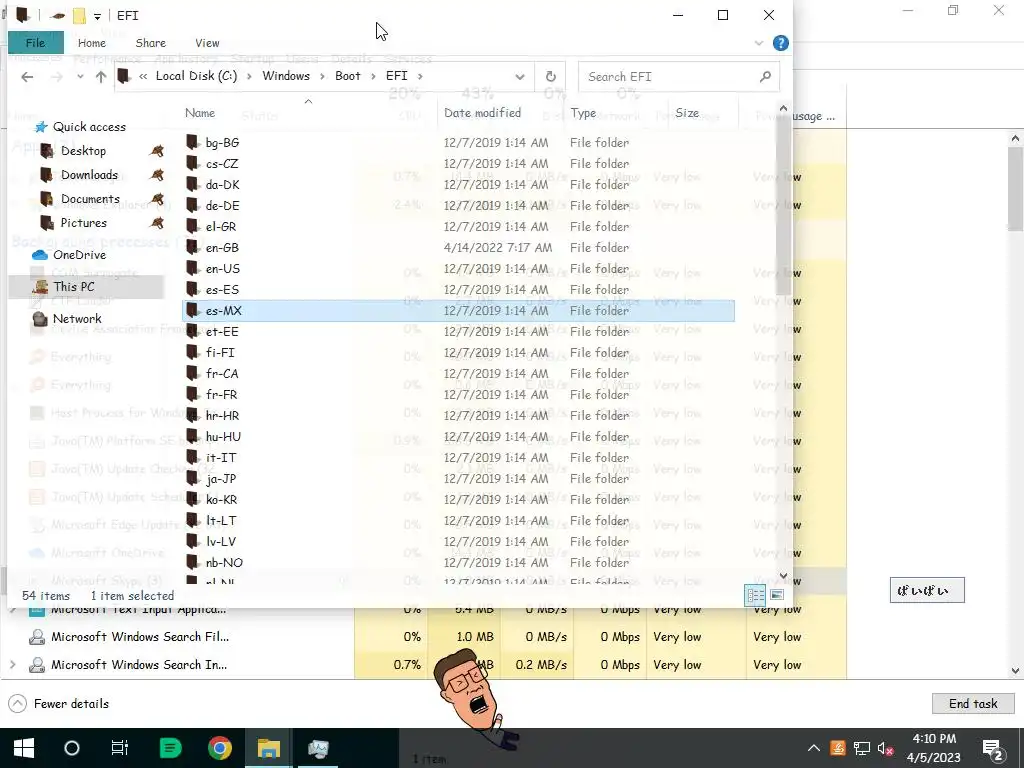Sort by Date modified column header
This screenshot has height=768, width=1024.
pyautogui.click(x=482, y=113)
